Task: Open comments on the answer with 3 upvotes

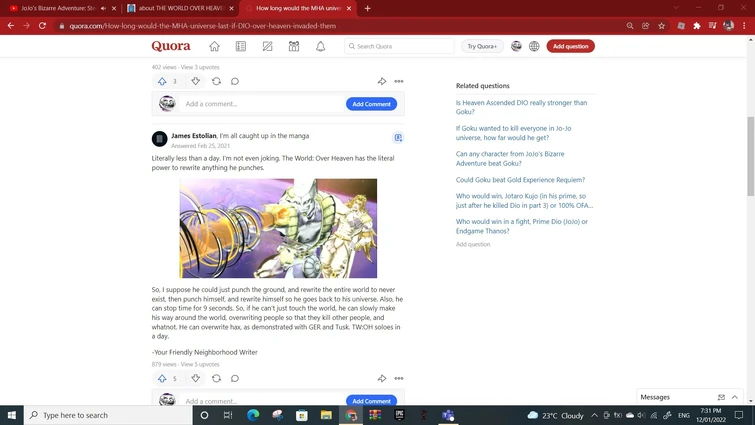Action: 234,81
